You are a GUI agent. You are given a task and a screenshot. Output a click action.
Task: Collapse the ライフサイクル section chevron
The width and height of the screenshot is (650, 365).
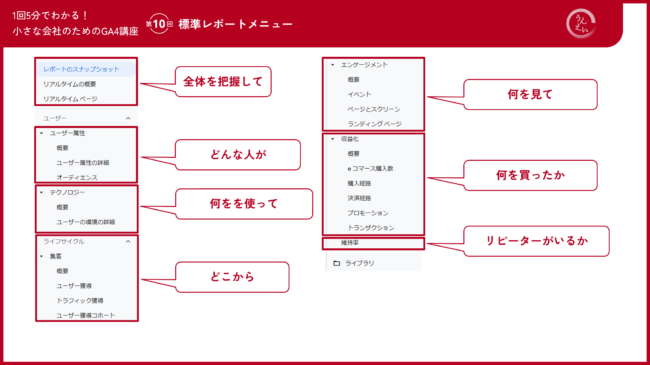tap(128, 241)
